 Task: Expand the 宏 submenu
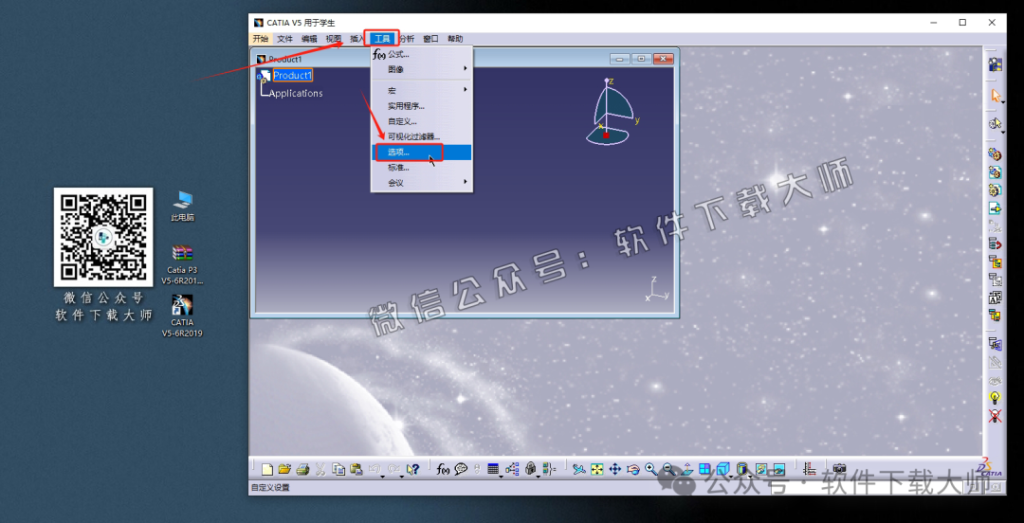click(x=421, y=89)
